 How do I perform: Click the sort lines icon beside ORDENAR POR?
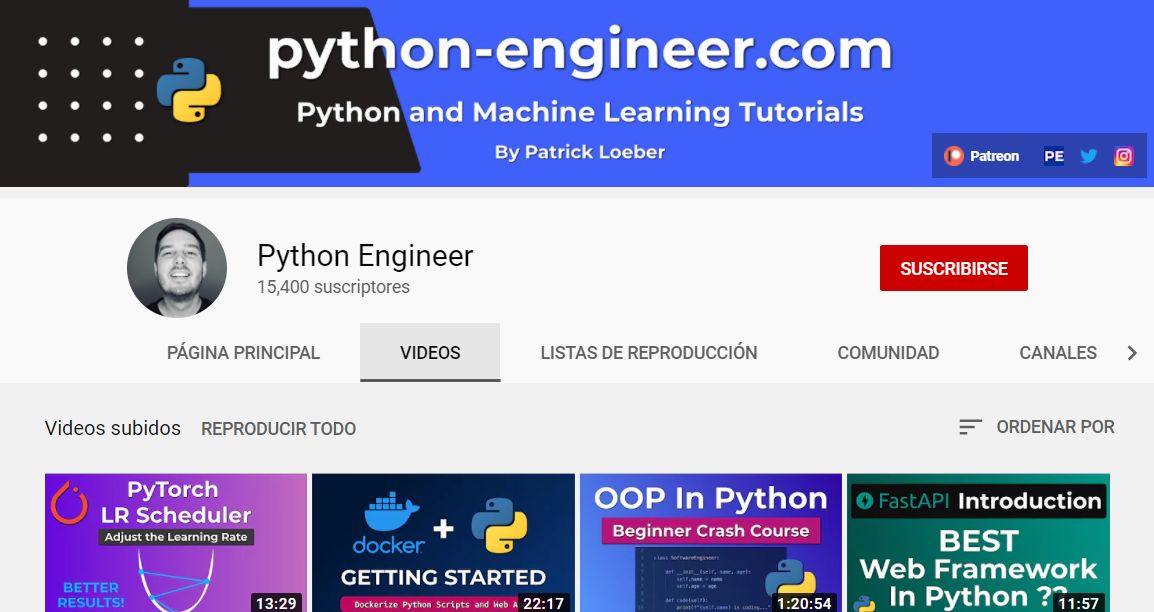(970, 427)
